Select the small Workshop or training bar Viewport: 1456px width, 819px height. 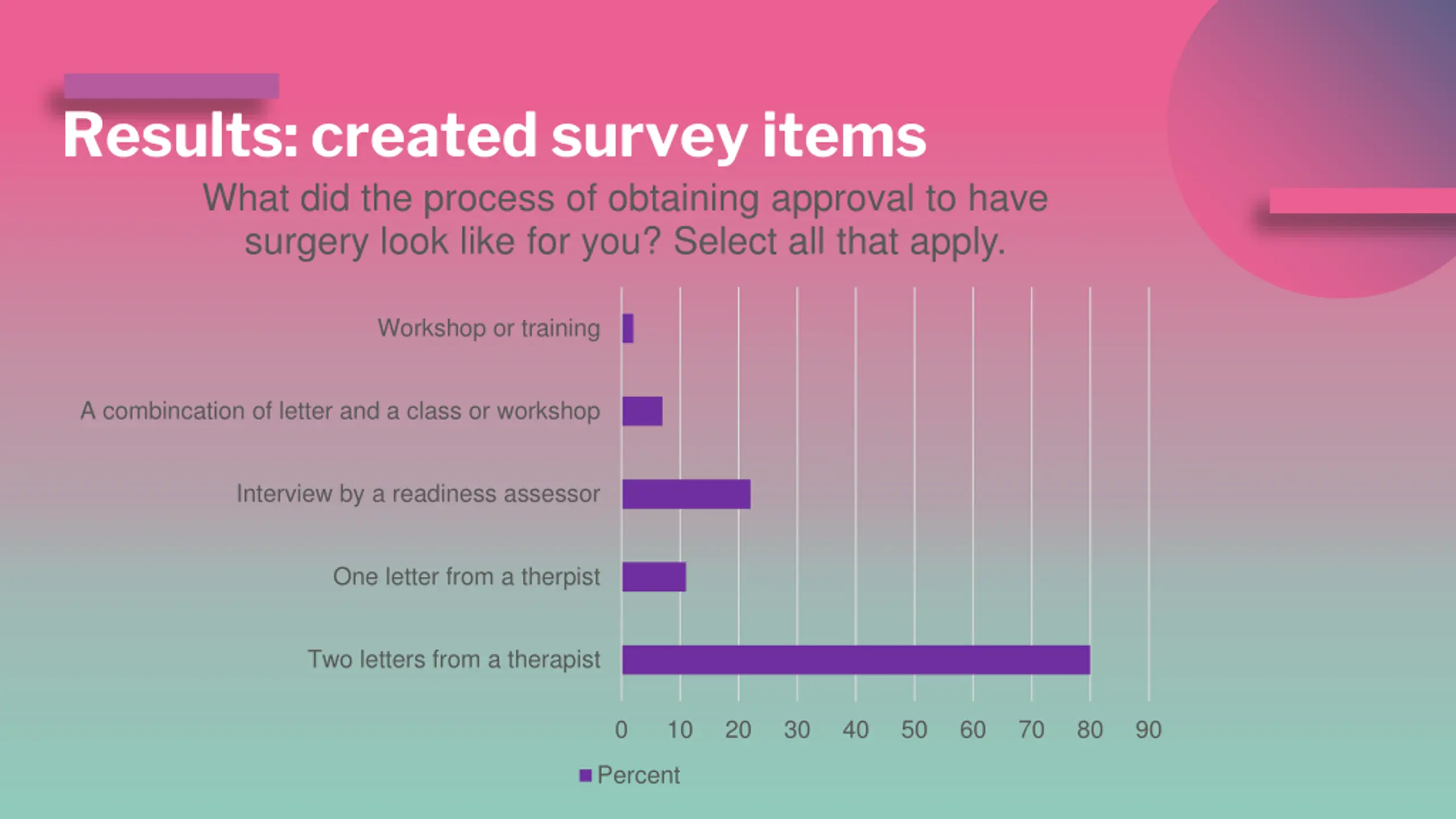(628, 328)
